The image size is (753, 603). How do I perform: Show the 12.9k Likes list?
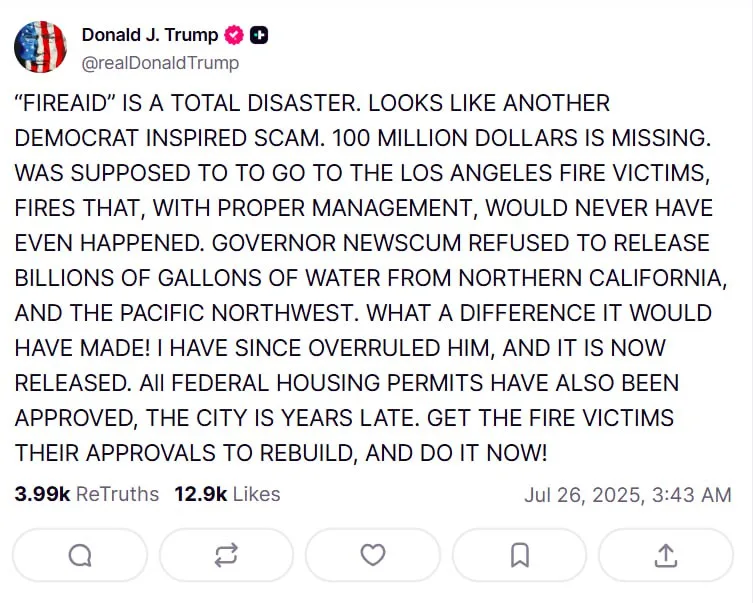[x=227, y=494]
